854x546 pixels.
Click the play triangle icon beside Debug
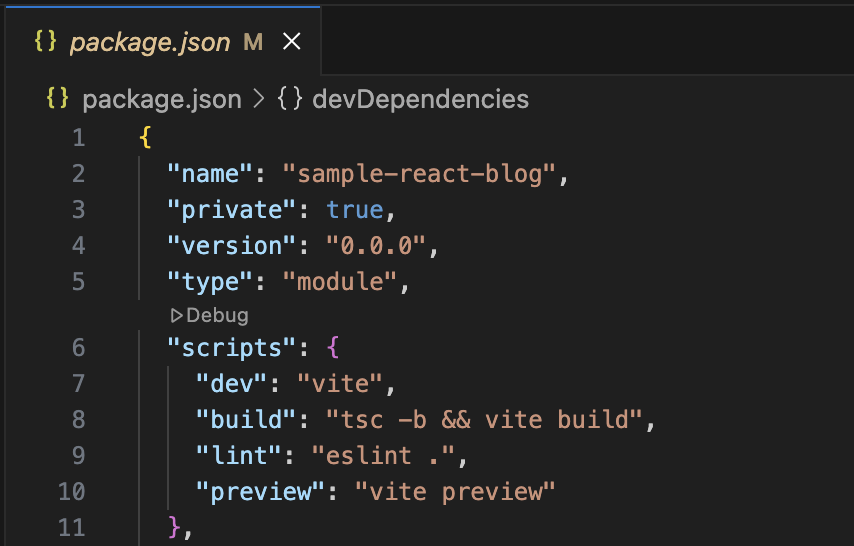pyautogui.click(x=177, y=315)
